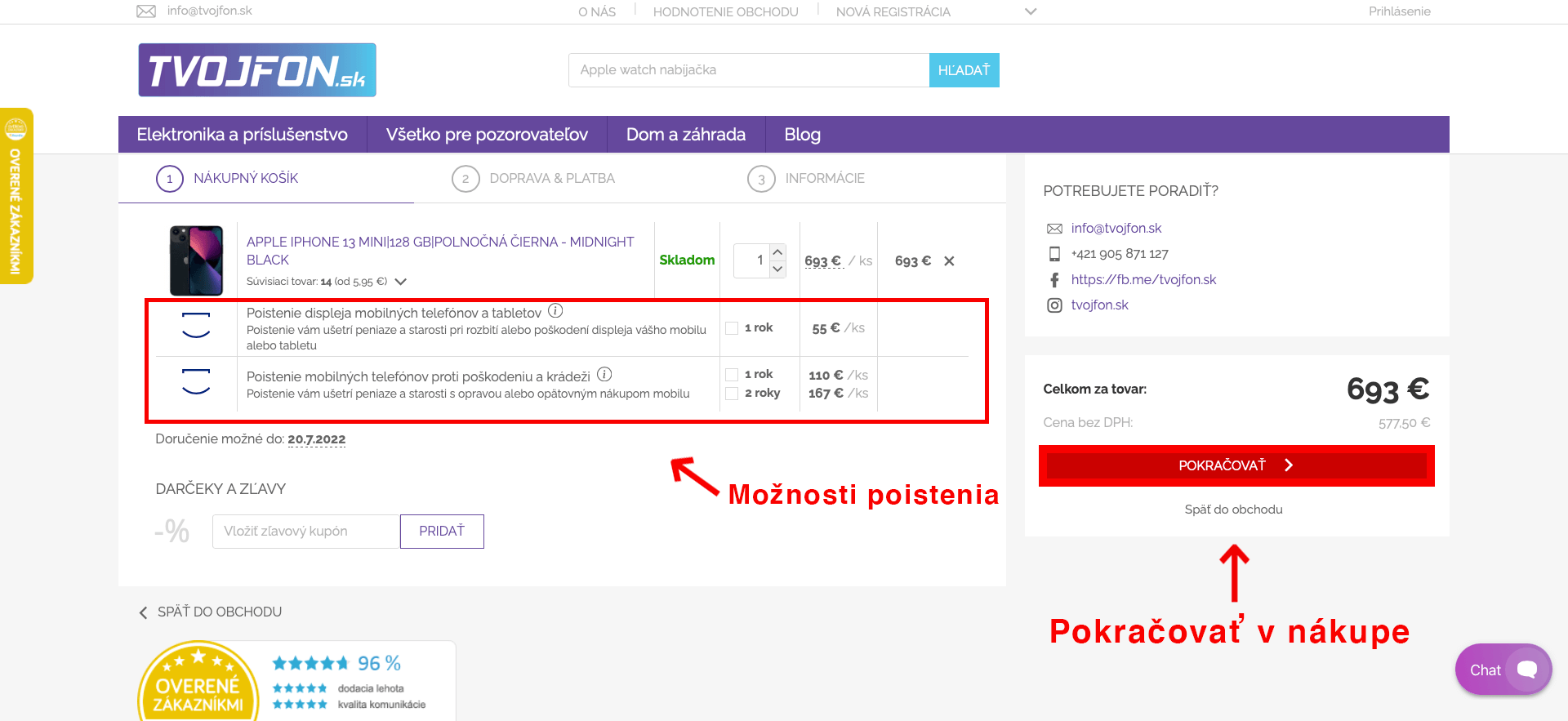Check 2 roky theft insurance for 167 €
This screenshot has height=721, width=1568.
click(732, 394)
